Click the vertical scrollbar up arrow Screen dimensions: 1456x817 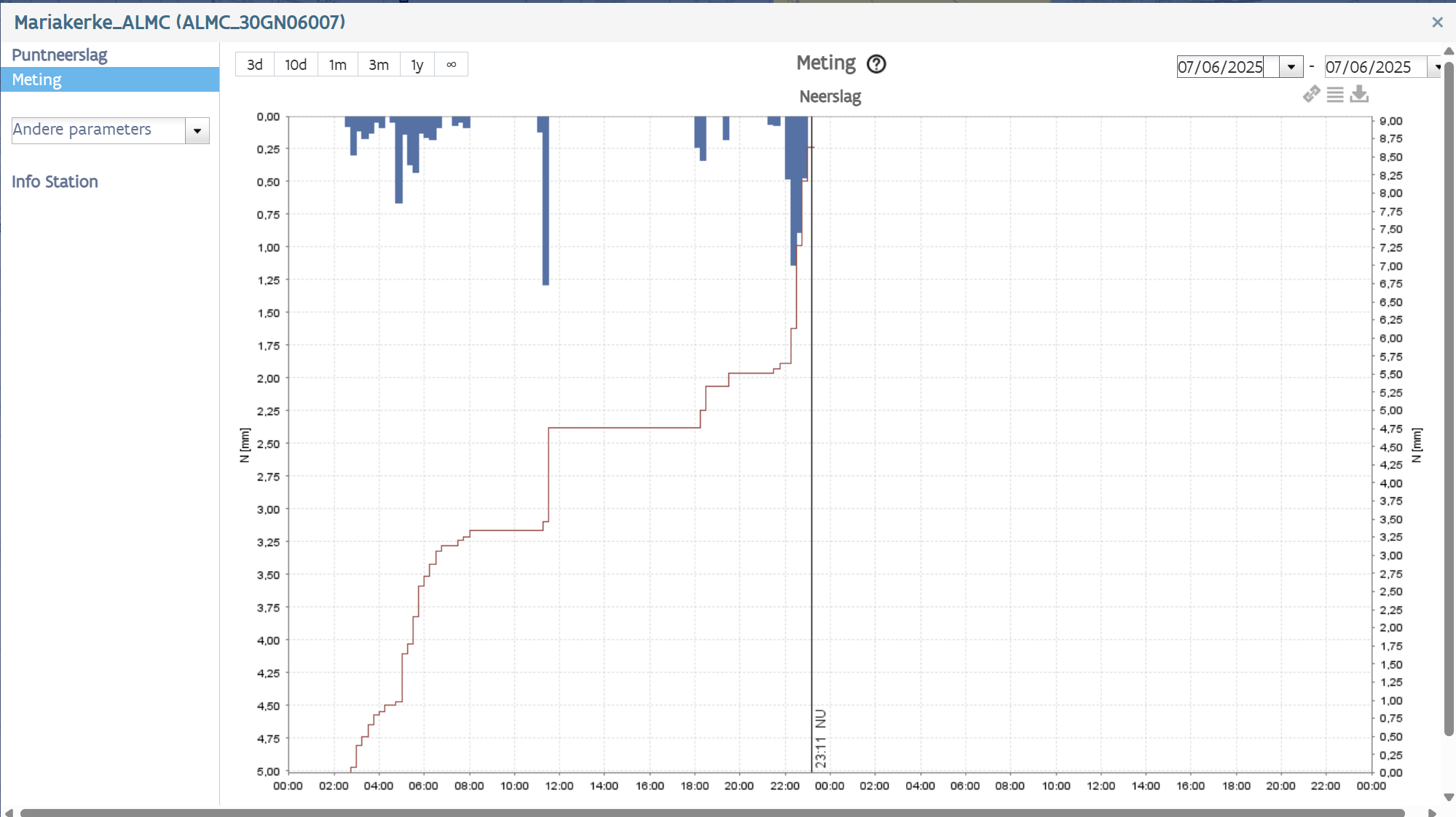[1449, 51]
